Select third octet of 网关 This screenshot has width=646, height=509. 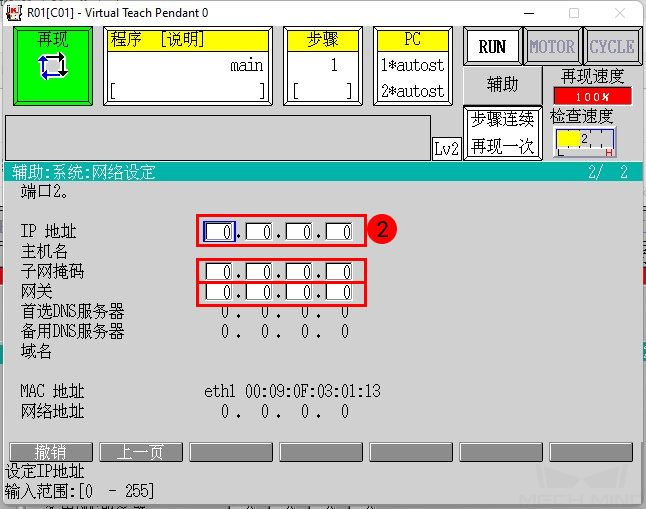[299, 292]
